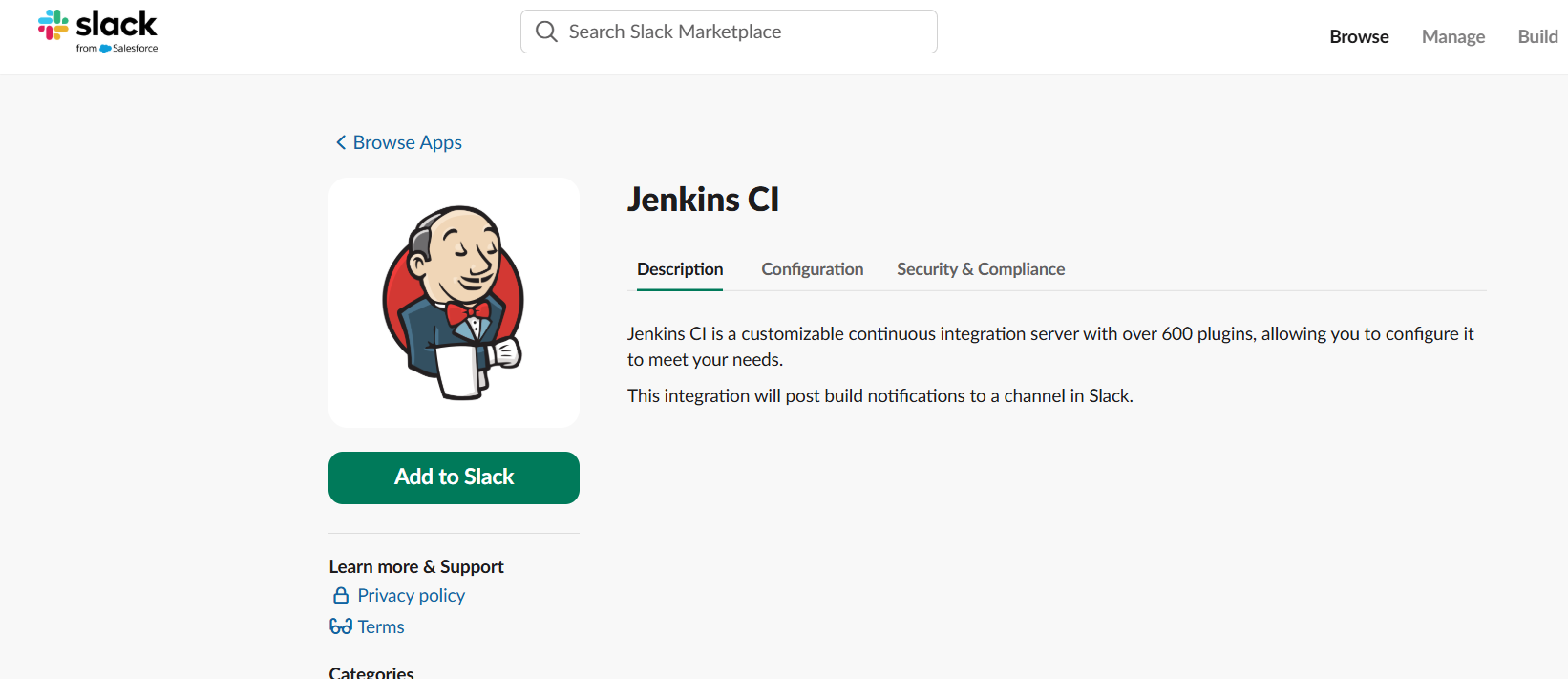Select the Description tab
The height and width of the screenshot is (679, 1568).
pyautogui.click(x=680, y=269)
